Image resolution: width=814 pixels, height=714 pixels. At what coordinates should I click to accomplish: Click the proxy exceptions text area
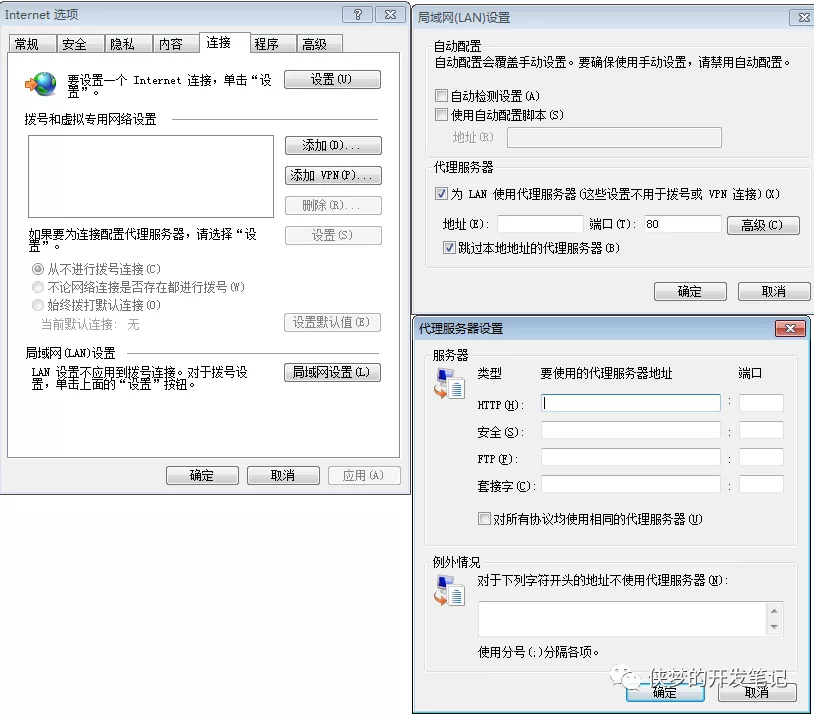click(x=622, y=619)
